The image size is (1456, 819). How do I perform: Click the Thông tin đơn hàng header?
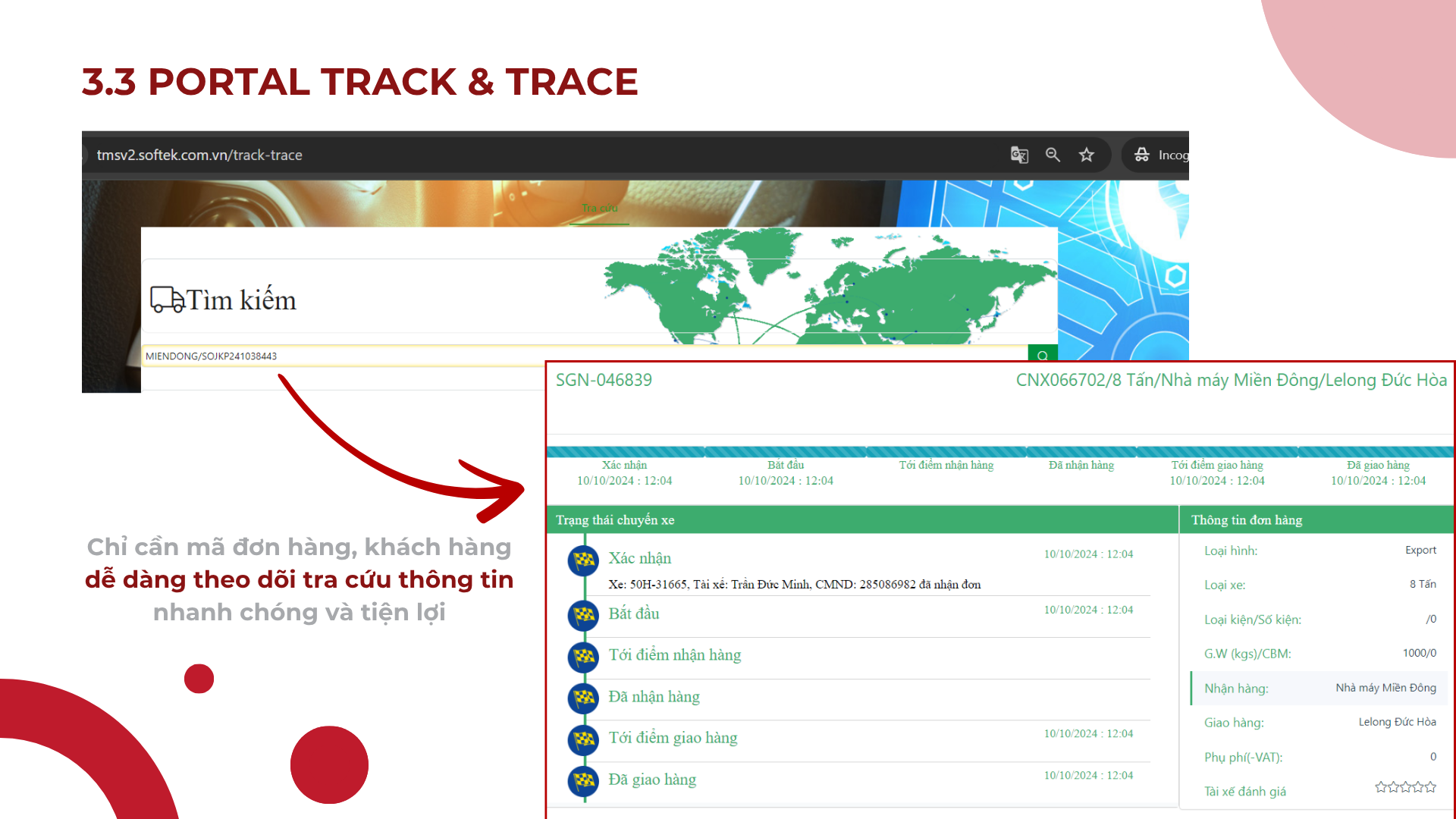click(1247, 520)
